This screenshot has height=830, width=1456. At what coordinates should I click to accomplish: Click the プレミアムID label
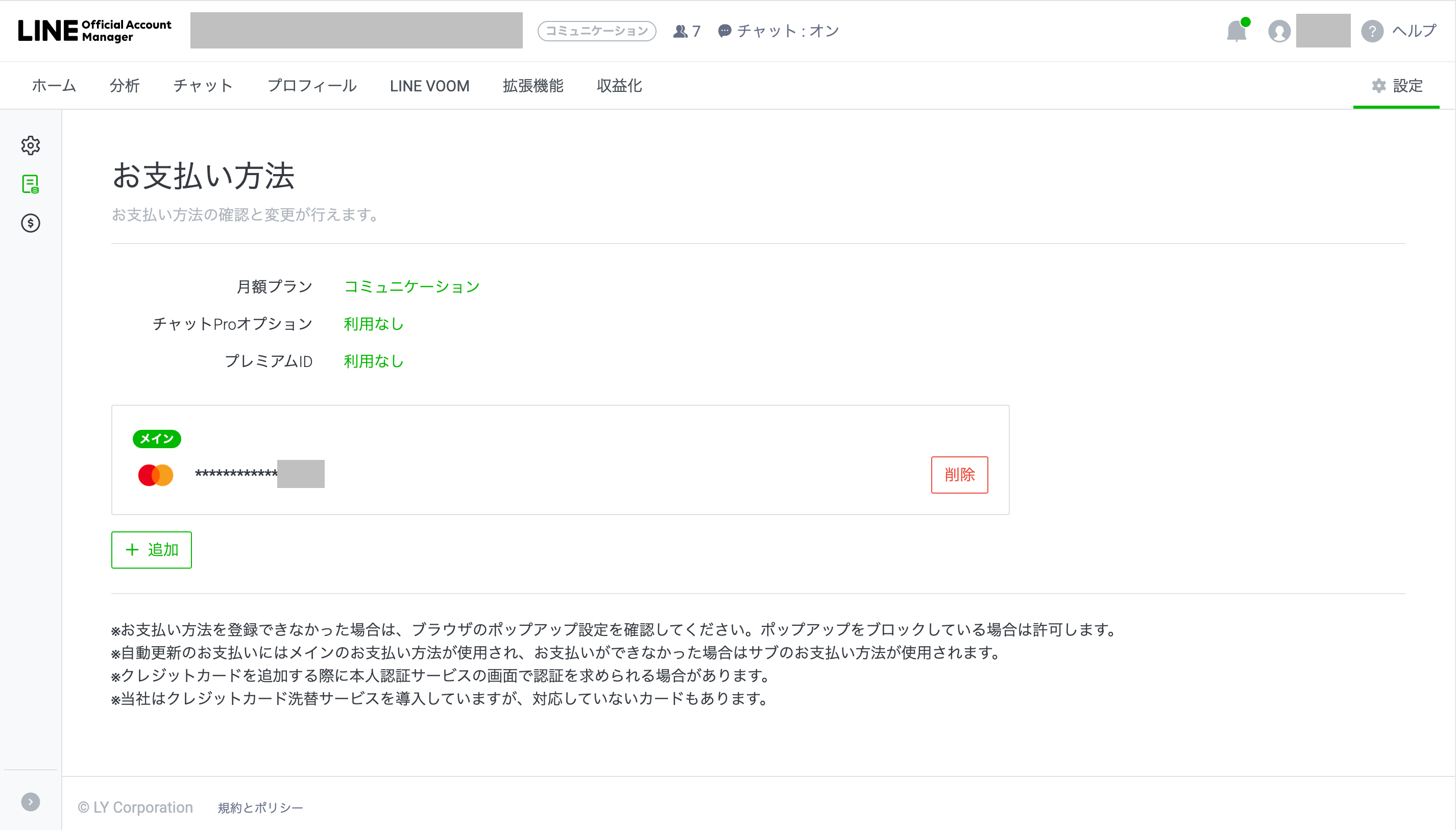tap(269, 361)
